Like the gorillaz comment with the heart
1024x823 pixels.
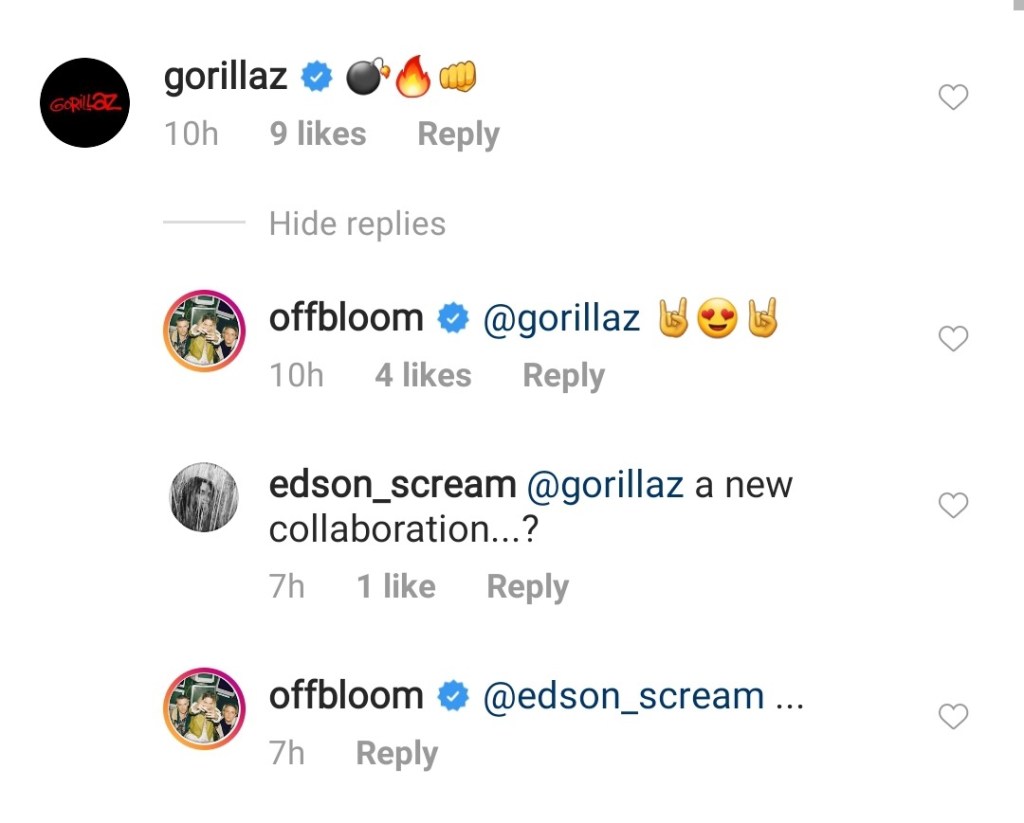tap(955, 97)
